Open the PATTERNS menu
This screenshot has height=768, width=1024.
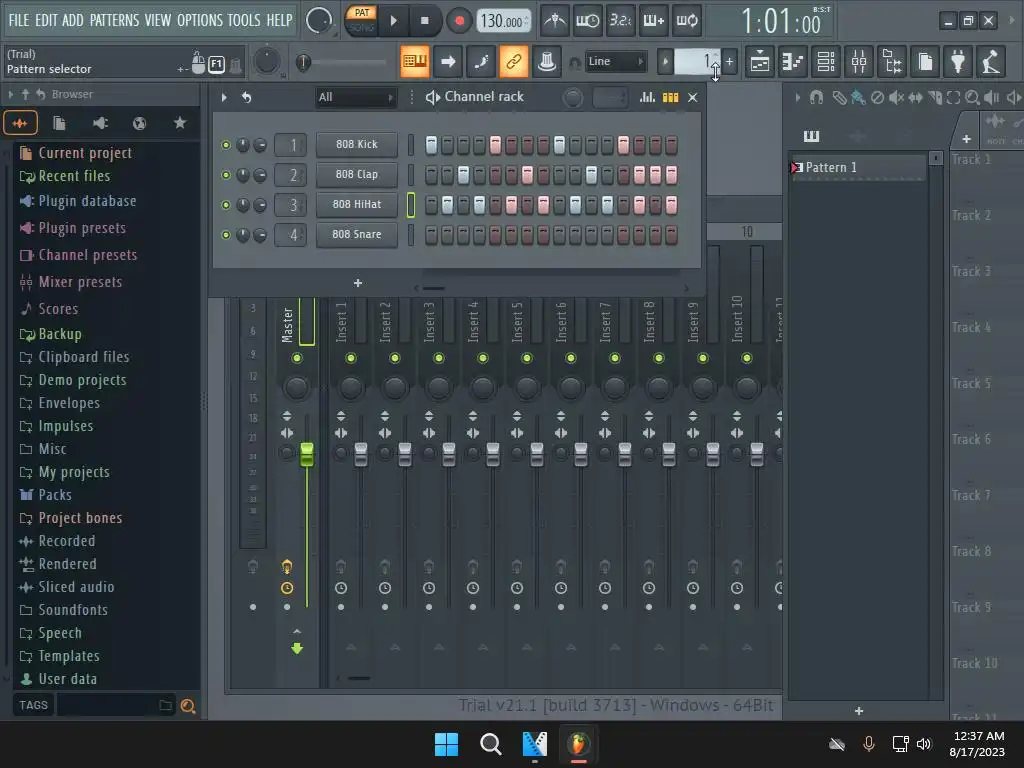click(x=114, y=20)
